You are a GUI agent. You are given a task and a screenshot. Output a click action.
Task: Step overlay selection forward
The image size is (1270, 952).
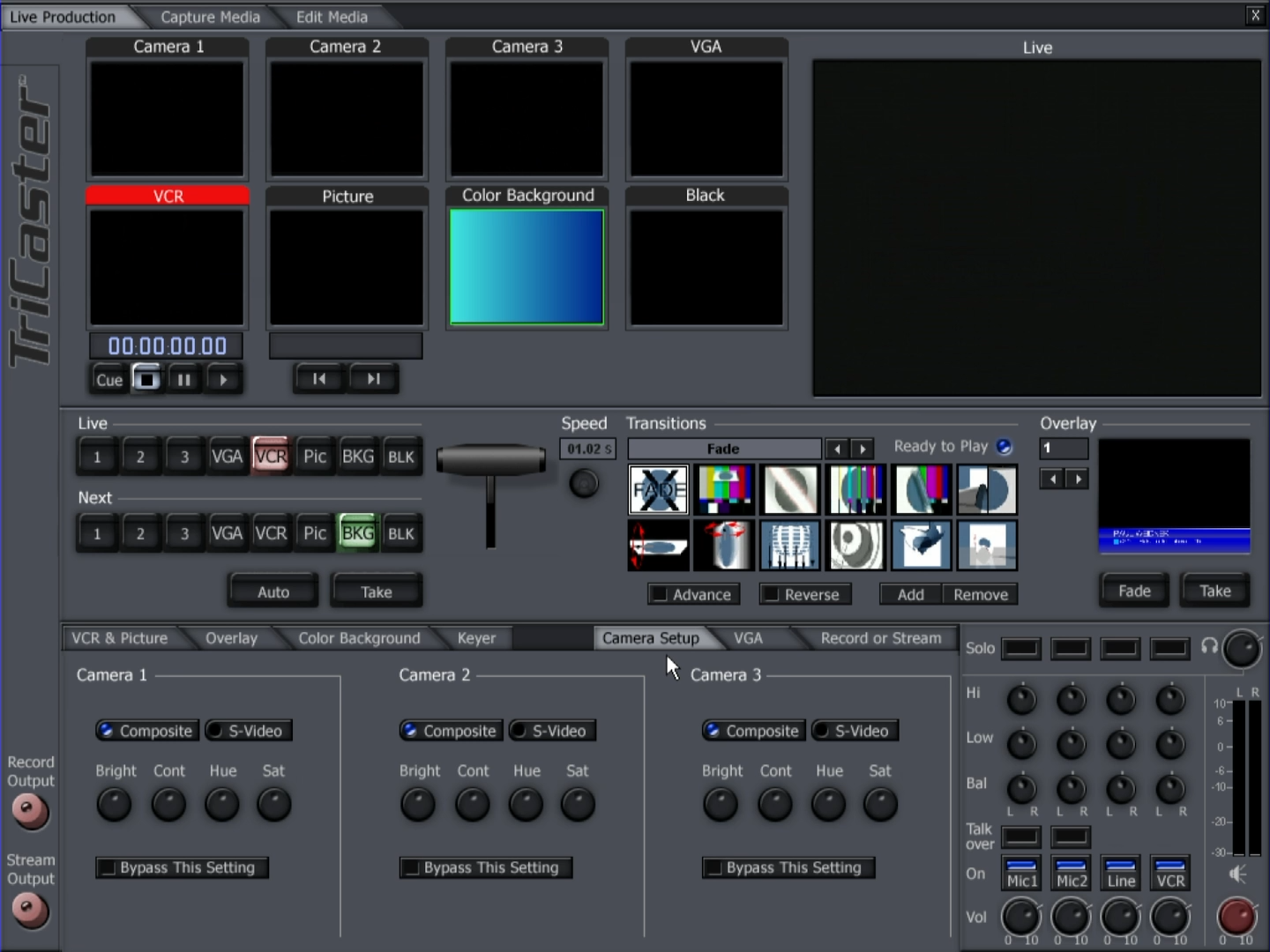[x=1077, y=479]
